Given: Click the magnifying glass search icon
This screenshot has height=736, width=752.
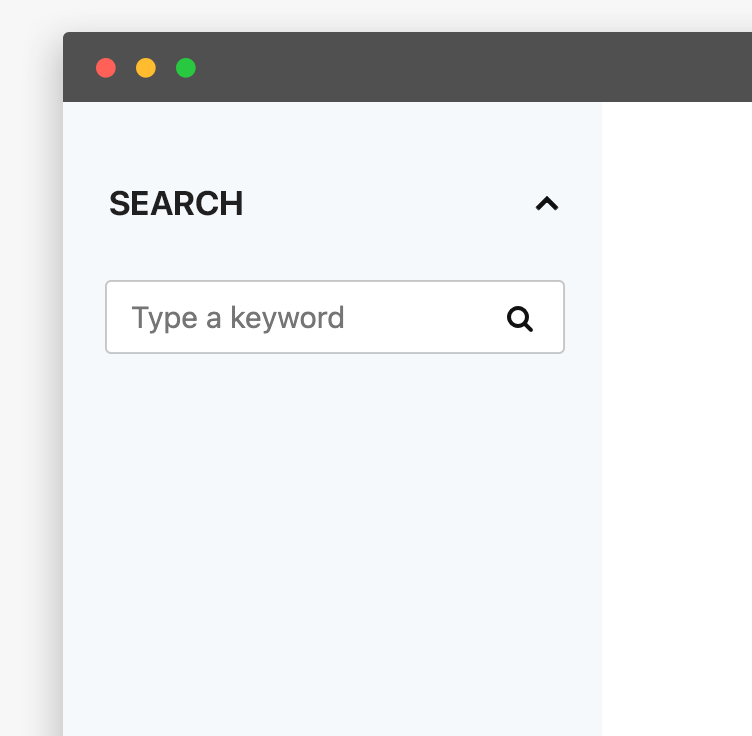Looking at the screenshot, I should click(520, 319).
